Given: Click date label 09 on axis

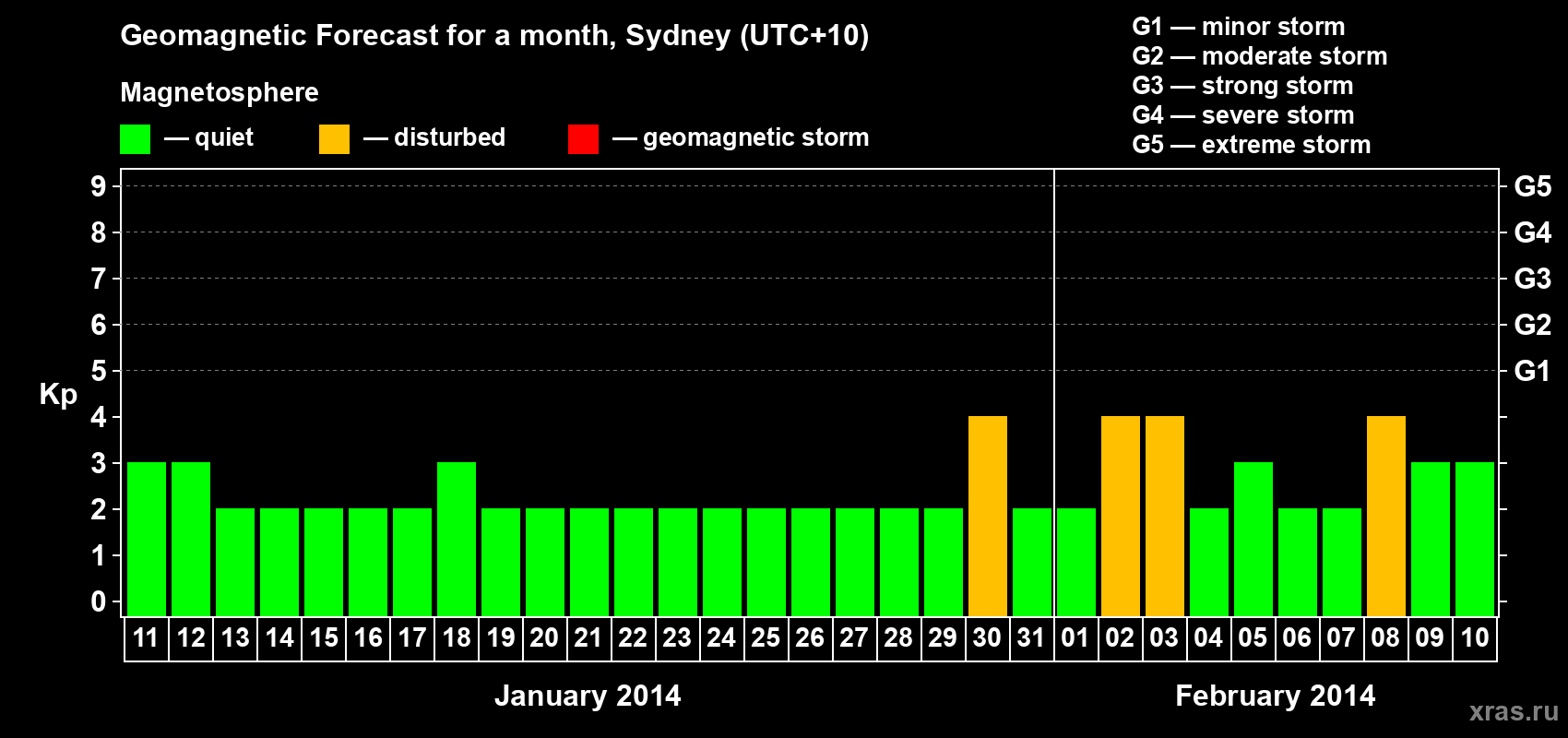Looking at the screenshot, I should (1430, 637).
